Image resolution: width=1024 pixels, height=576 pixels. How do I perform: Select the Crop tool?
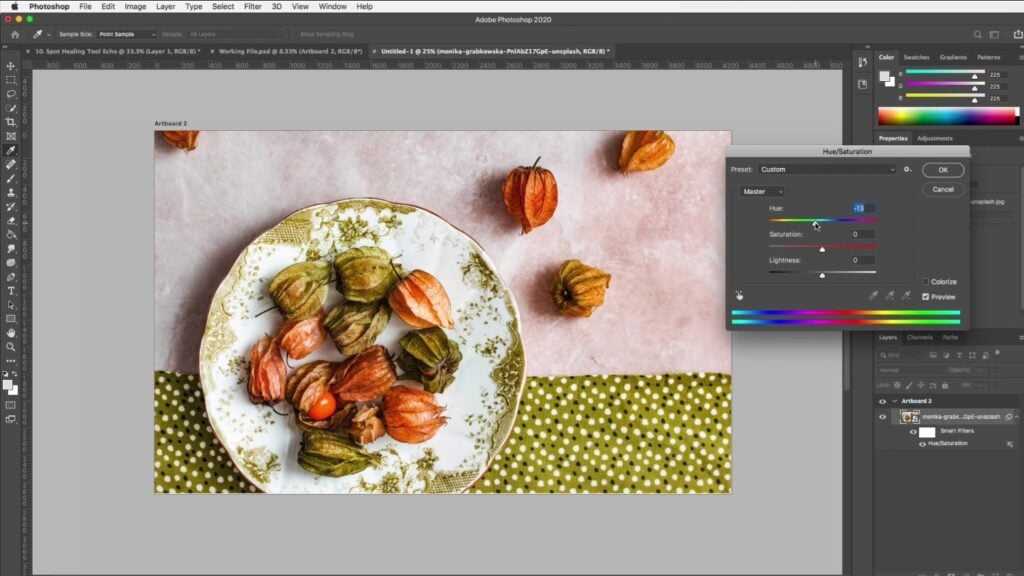tap(10, 120)
